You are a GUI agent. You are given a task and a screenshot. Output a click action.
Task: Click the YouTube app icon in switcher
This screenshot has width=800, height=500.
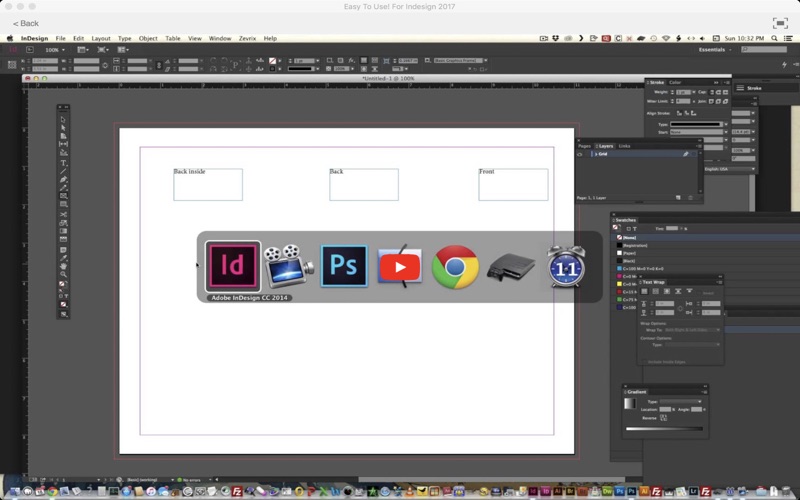tap(400, 266)
